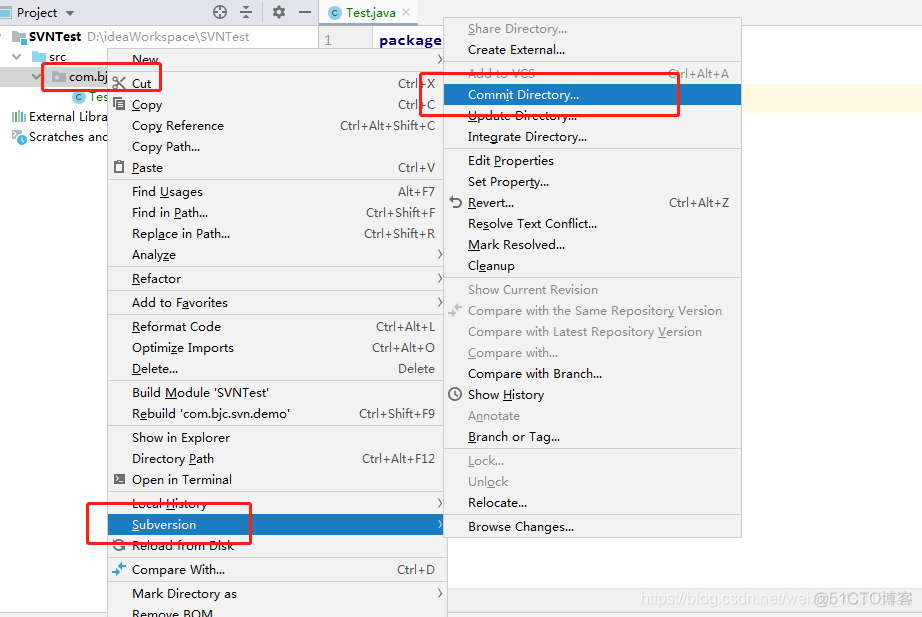
Task: Click the Show History clock icon
Action: (x=455, y=394)
